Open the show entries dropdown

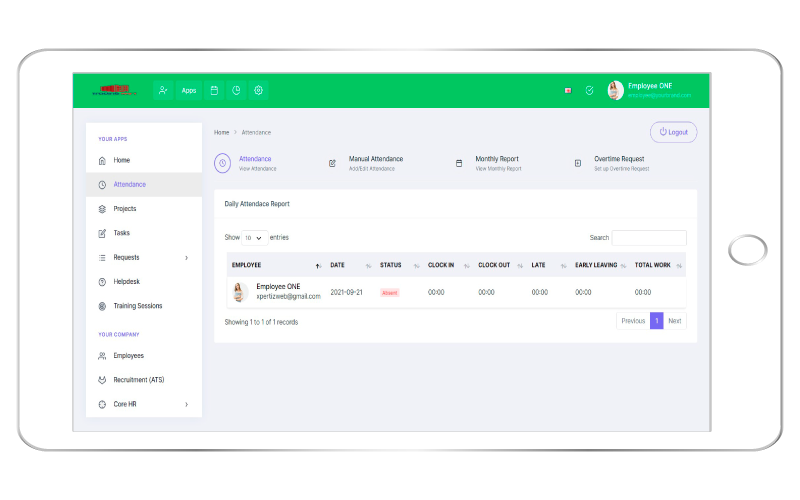click(253, 238)
